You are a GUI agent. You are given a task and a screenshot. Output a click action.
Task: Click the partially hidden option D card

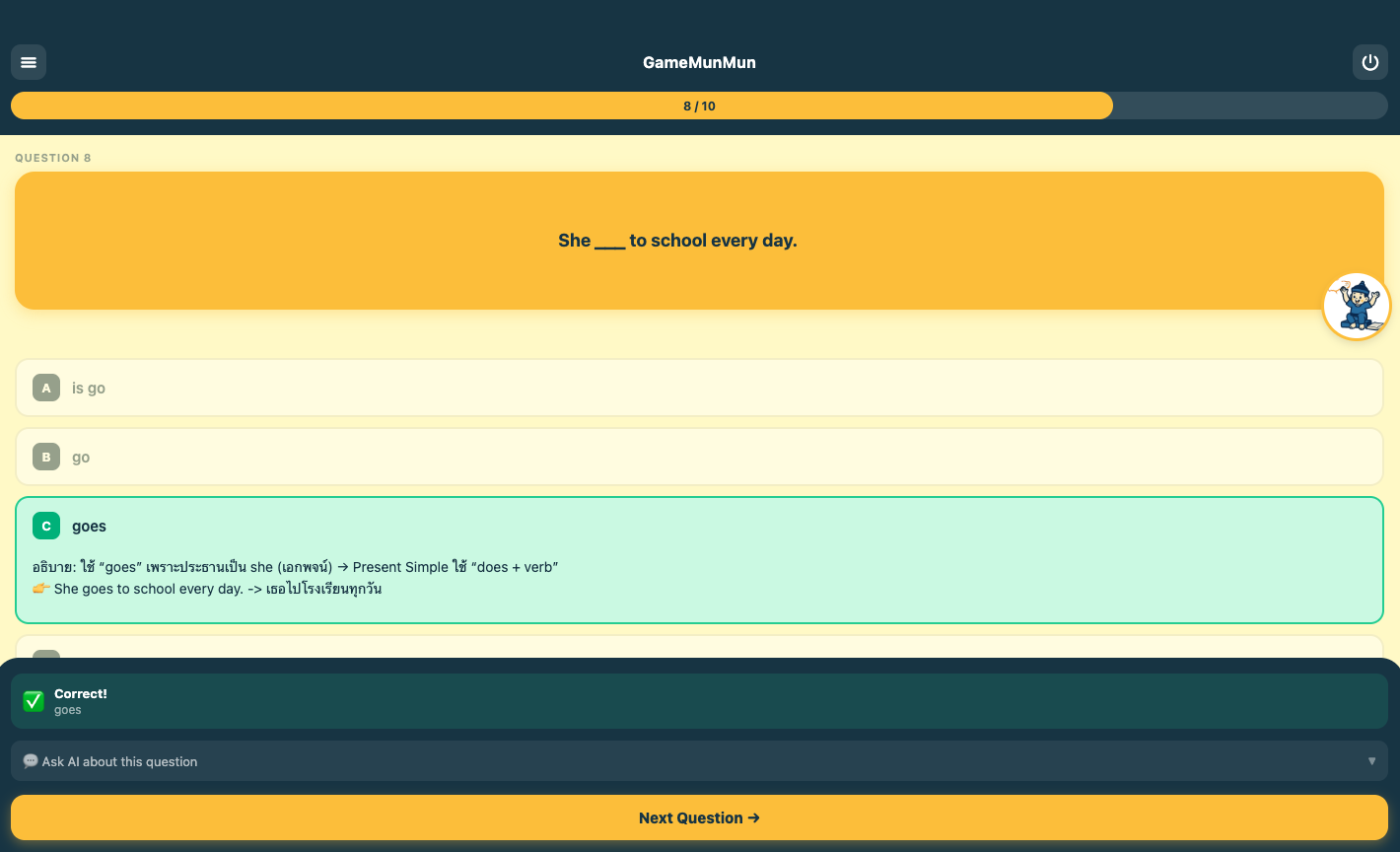tap(699, 647)
